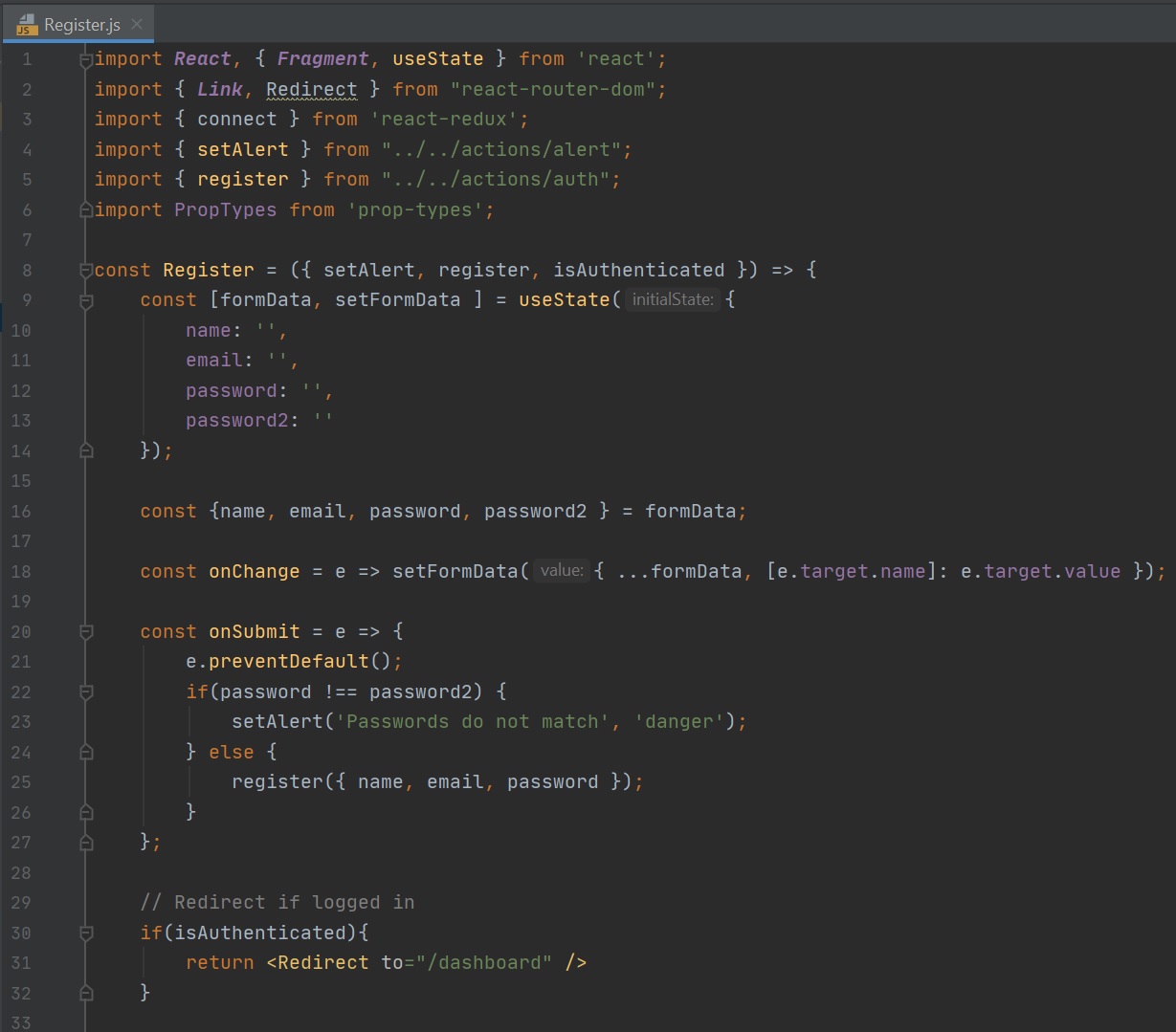The image size is (1176, 1032).
Task: Click the underlined Redirect import on line 2
Action: [311, 89]
